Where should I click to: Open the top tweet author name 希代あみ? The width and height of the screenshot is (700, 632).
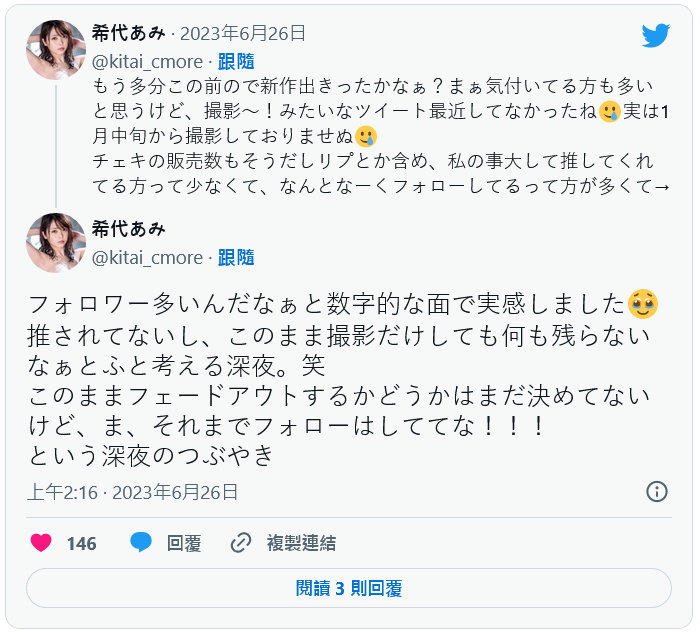(130, 33)
